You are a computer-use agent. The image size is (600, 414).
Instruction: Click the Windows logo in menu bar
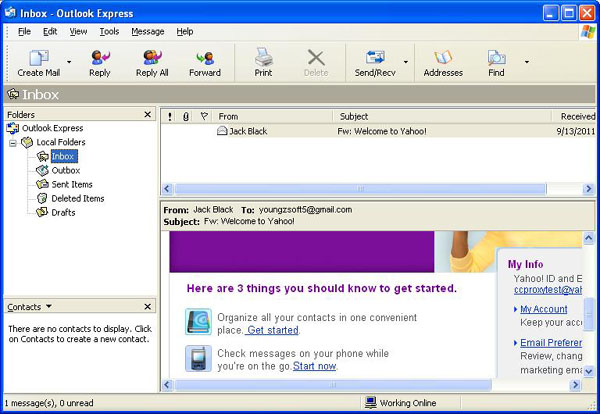click(x=588, y=32)
